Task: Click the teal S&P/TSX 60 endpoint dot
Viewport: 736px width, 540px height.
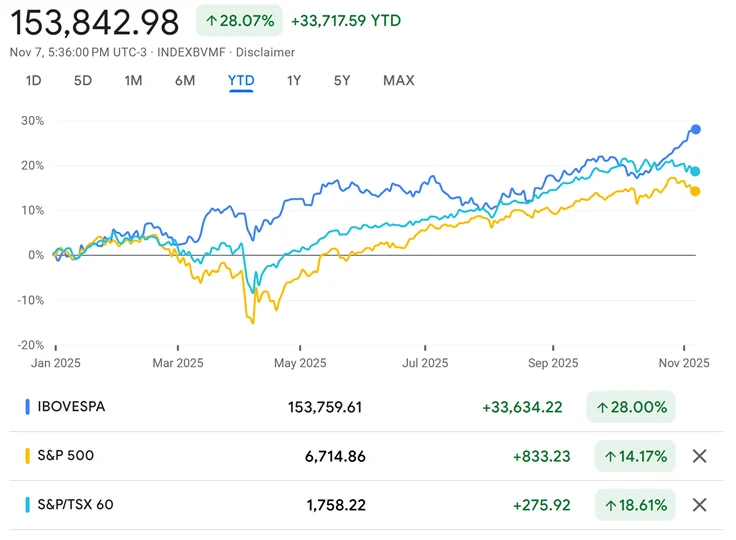Action: click(695, 171)
